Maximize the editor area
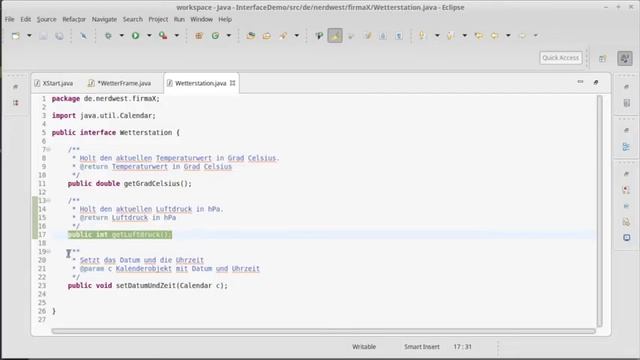The image size is (640, 360). click(x=596, y=82)
